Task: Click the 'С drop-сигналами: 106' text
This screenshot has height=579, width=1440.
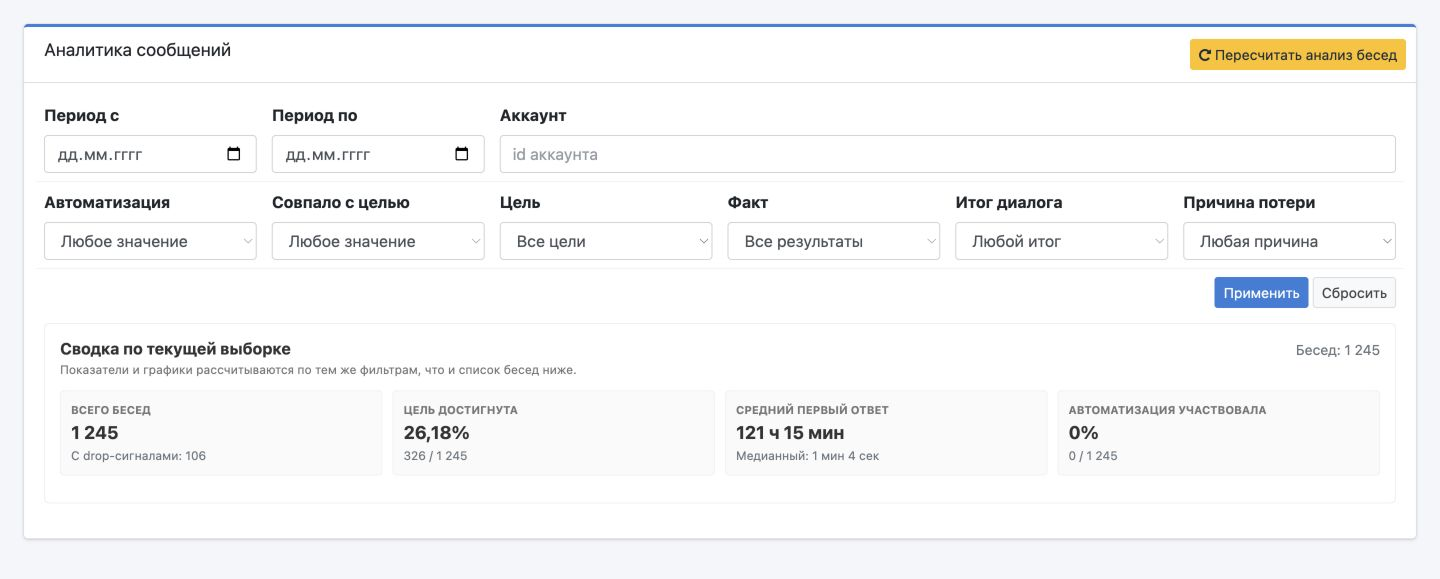Action: tap(139, 456)
